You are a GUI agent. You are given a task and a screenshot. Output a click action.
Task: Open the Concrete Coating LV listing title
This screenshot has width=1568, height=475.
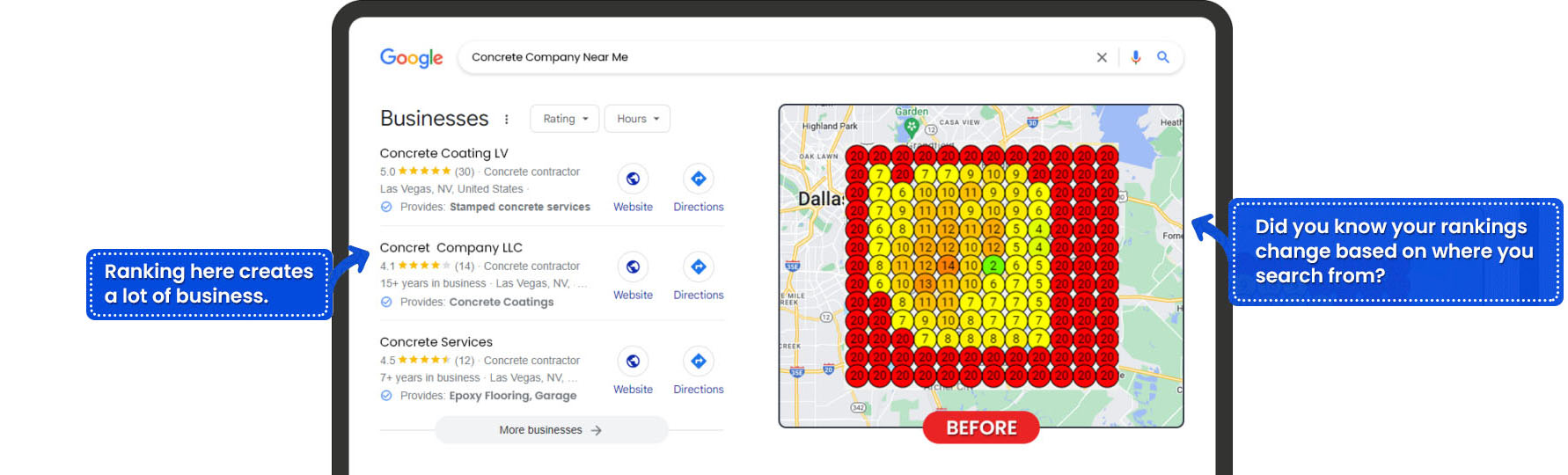pyautogui.click(x=443, y=153)
